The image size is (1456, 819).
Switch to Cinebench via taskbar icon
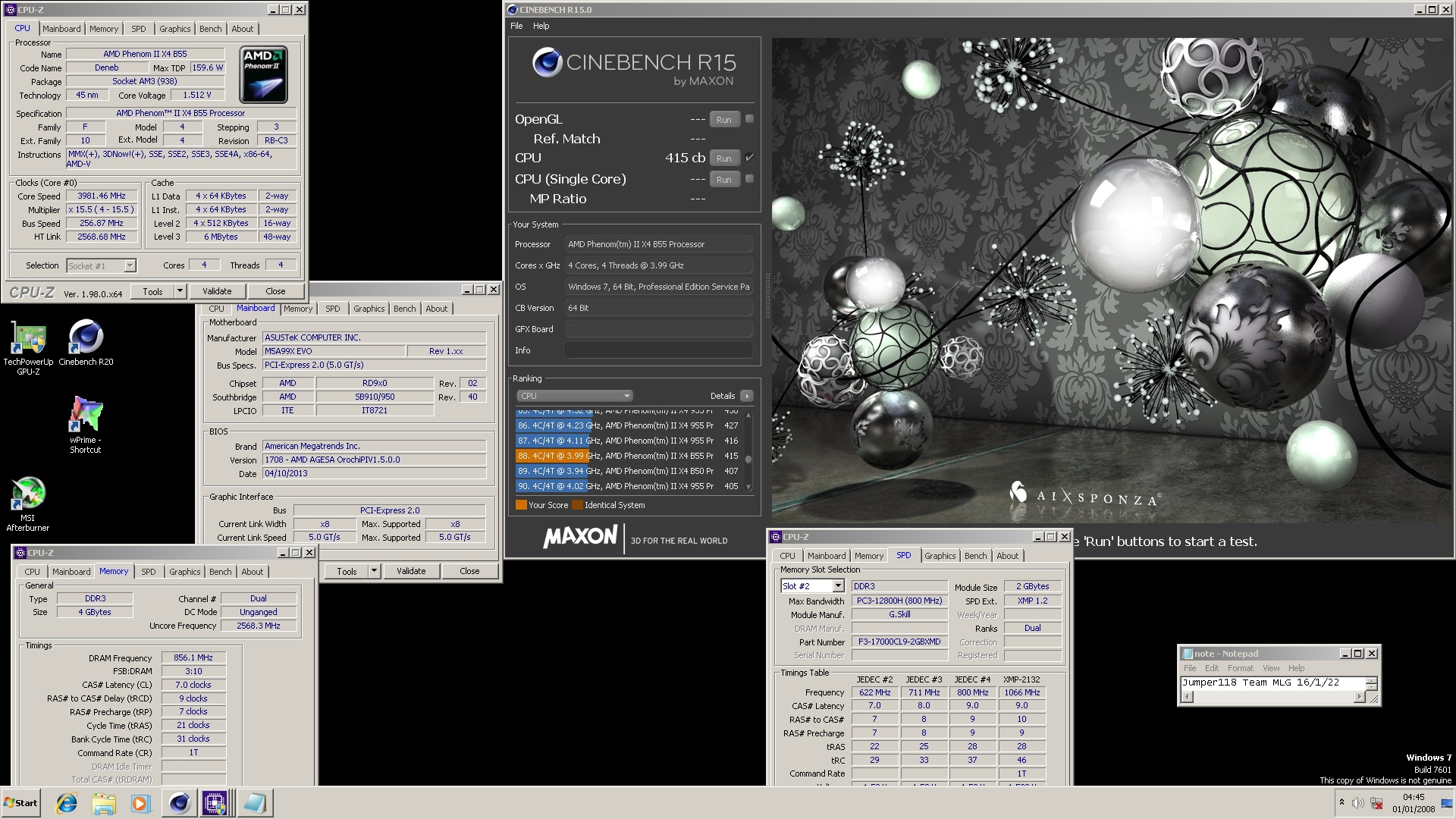[179, 803]
